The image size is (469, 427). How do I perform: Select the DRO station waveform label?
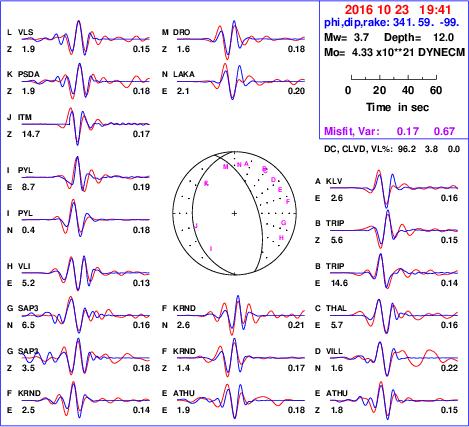182,32
